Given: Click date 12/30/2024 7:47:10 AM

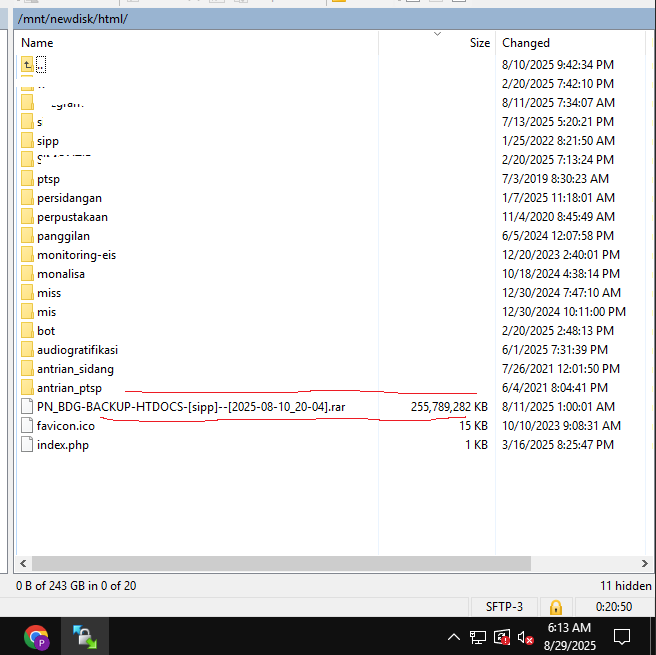Looking at the screenshot, I should pyautogui.click(x=561, y=292).
